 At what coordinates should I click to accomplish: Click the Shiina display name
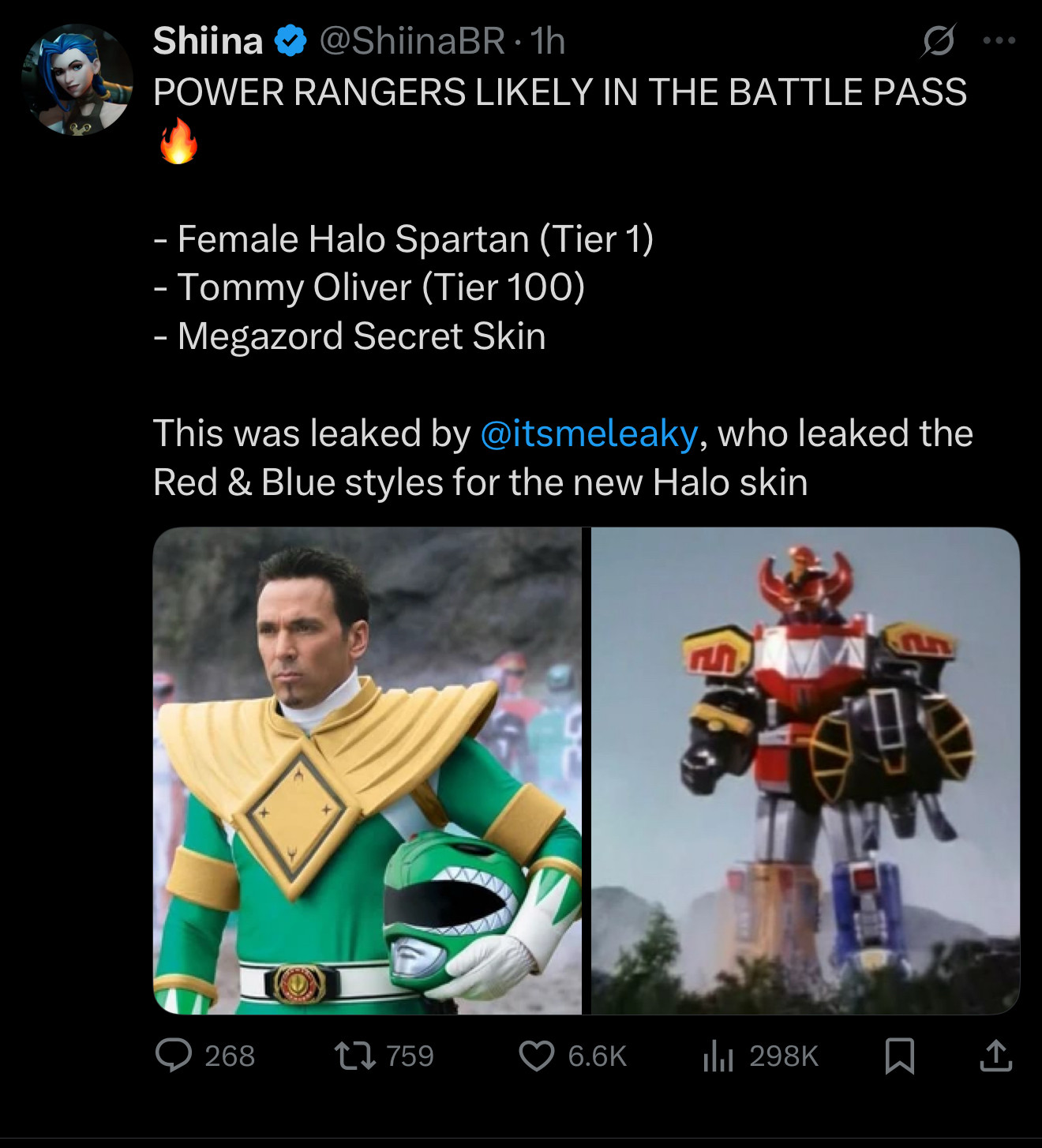[x=208, y=41]
